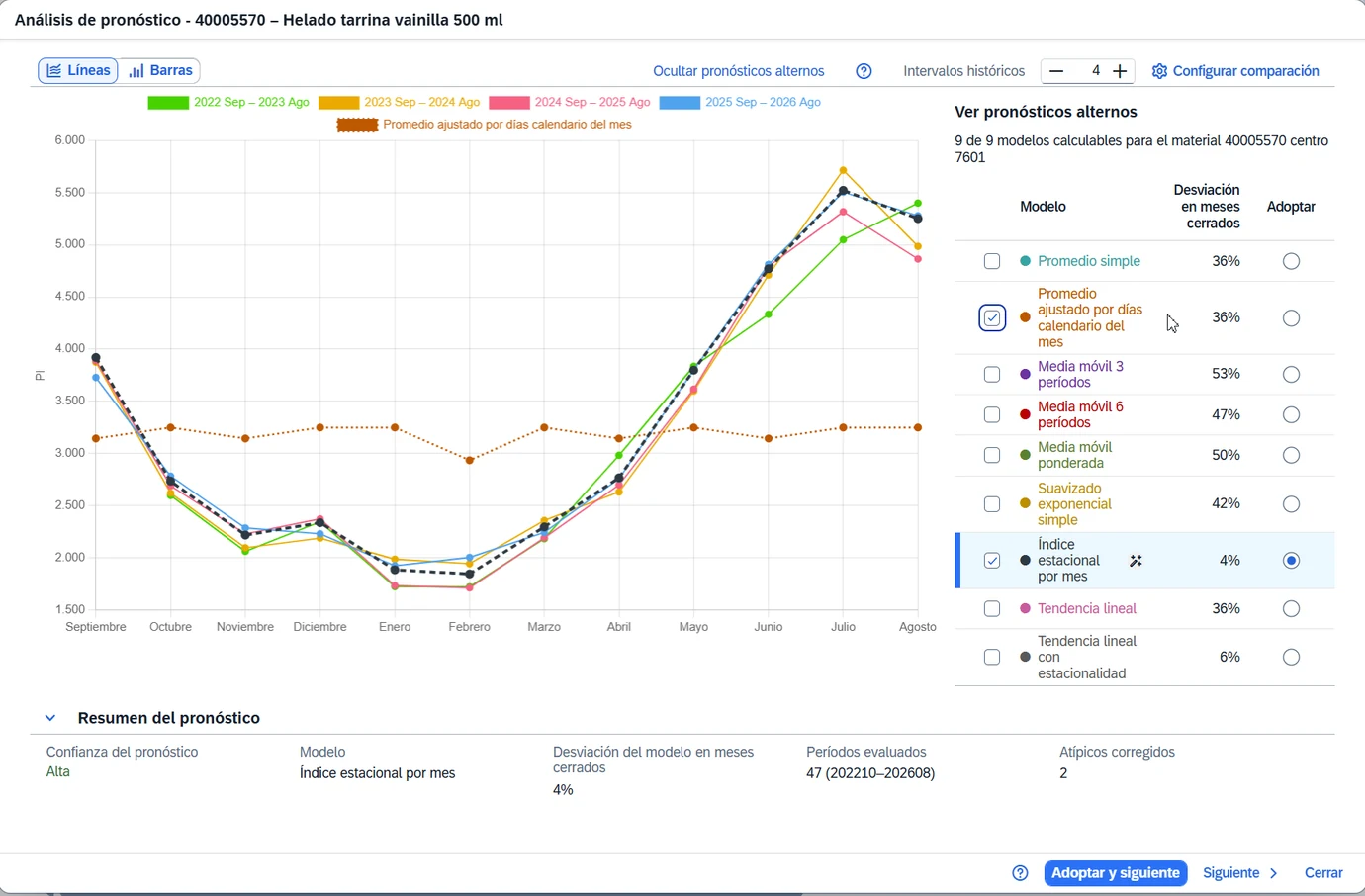Check the Promedio simple model checkbox
The width and height of the screenshot is (1365, 896).
tap(992, 261)
